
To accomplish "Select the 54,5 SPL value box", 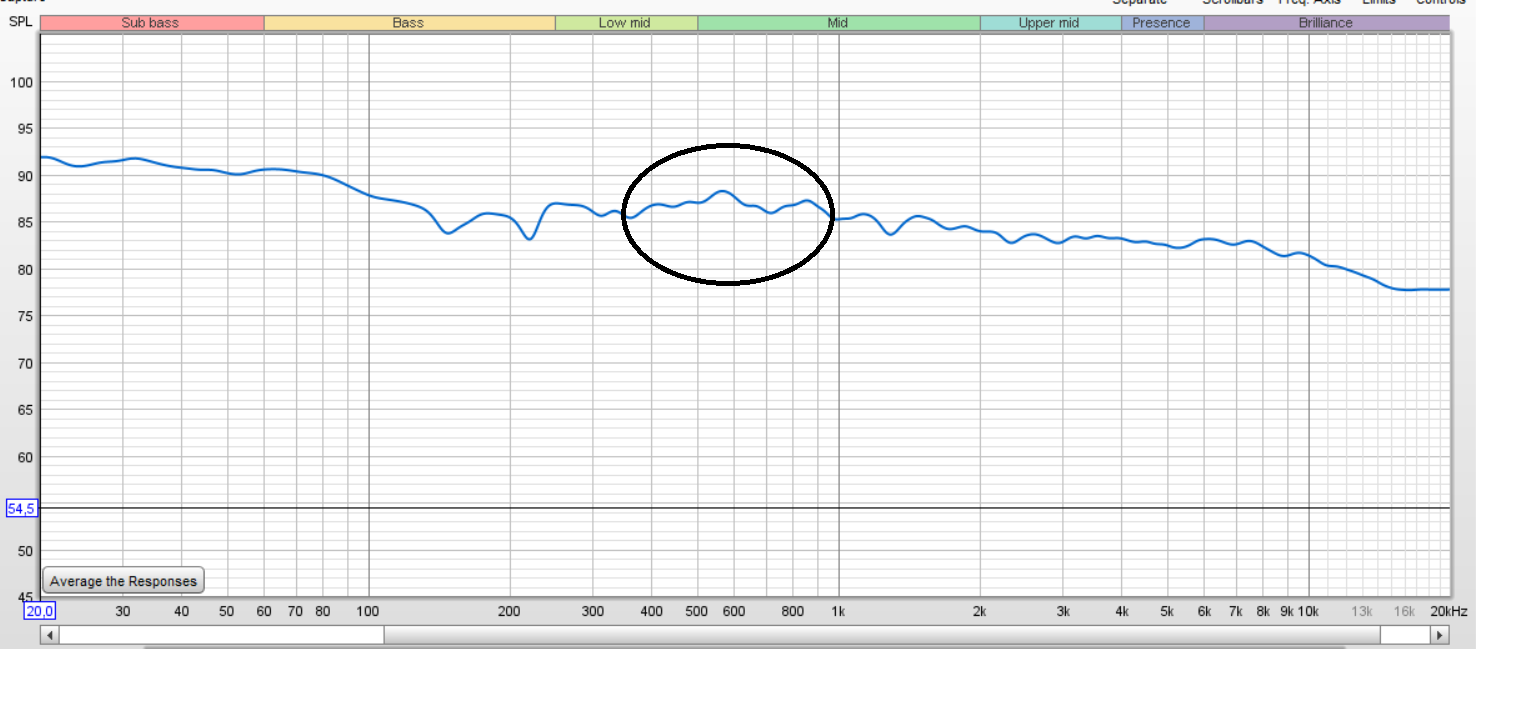I will click(22, 509).
